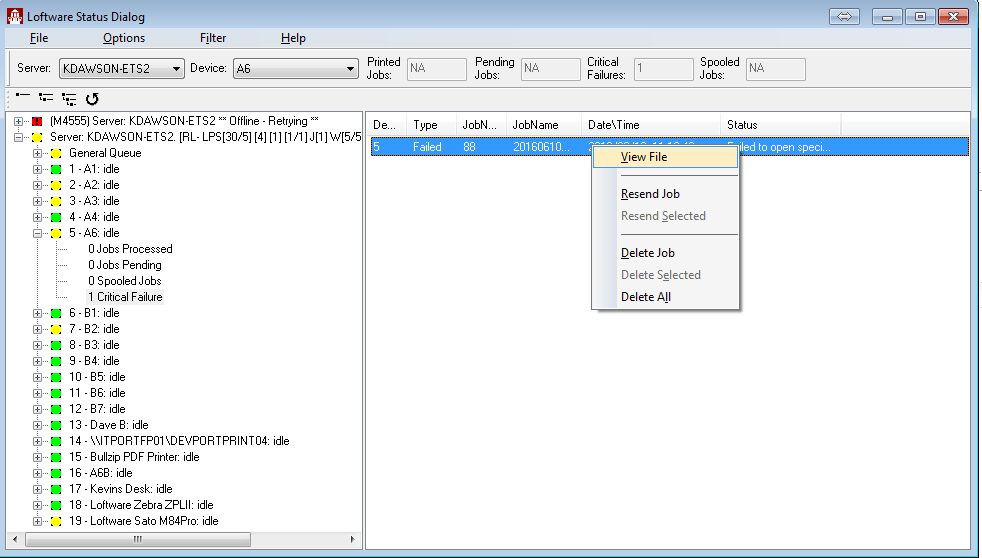This screenshot has width=982, height=558.
Task: Click 'Failed' cell in job row
Action: (427, 147)
